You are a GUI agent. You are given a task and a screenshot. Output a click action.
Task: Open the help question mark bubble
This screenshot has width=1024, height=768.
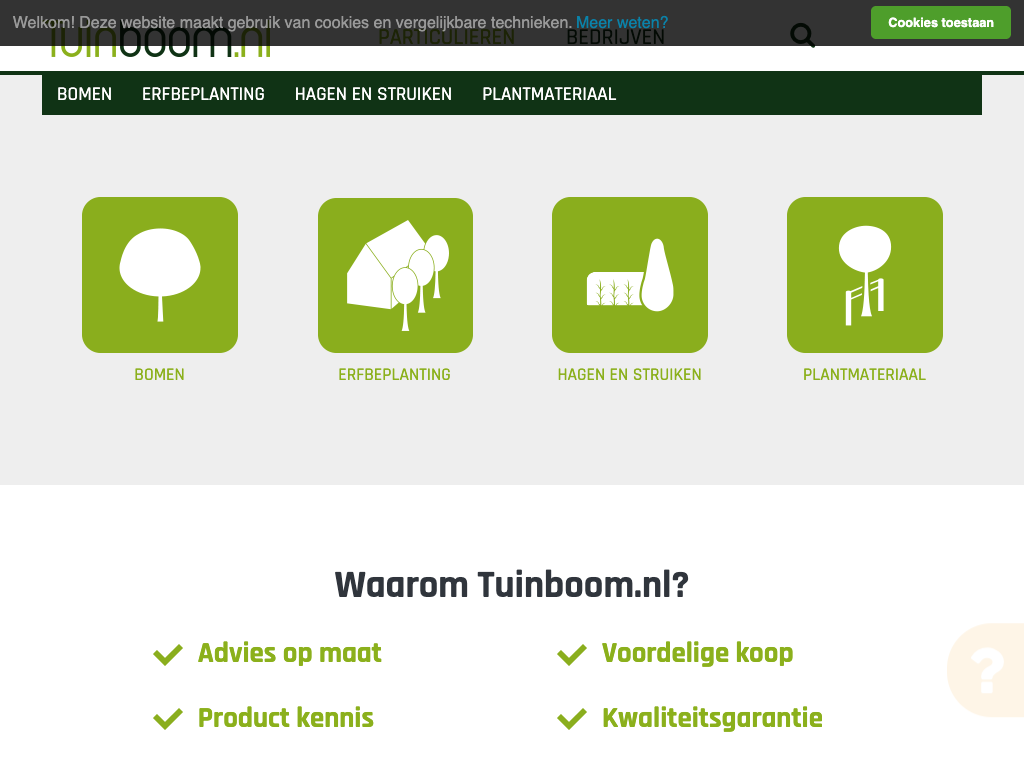[986, 670]
